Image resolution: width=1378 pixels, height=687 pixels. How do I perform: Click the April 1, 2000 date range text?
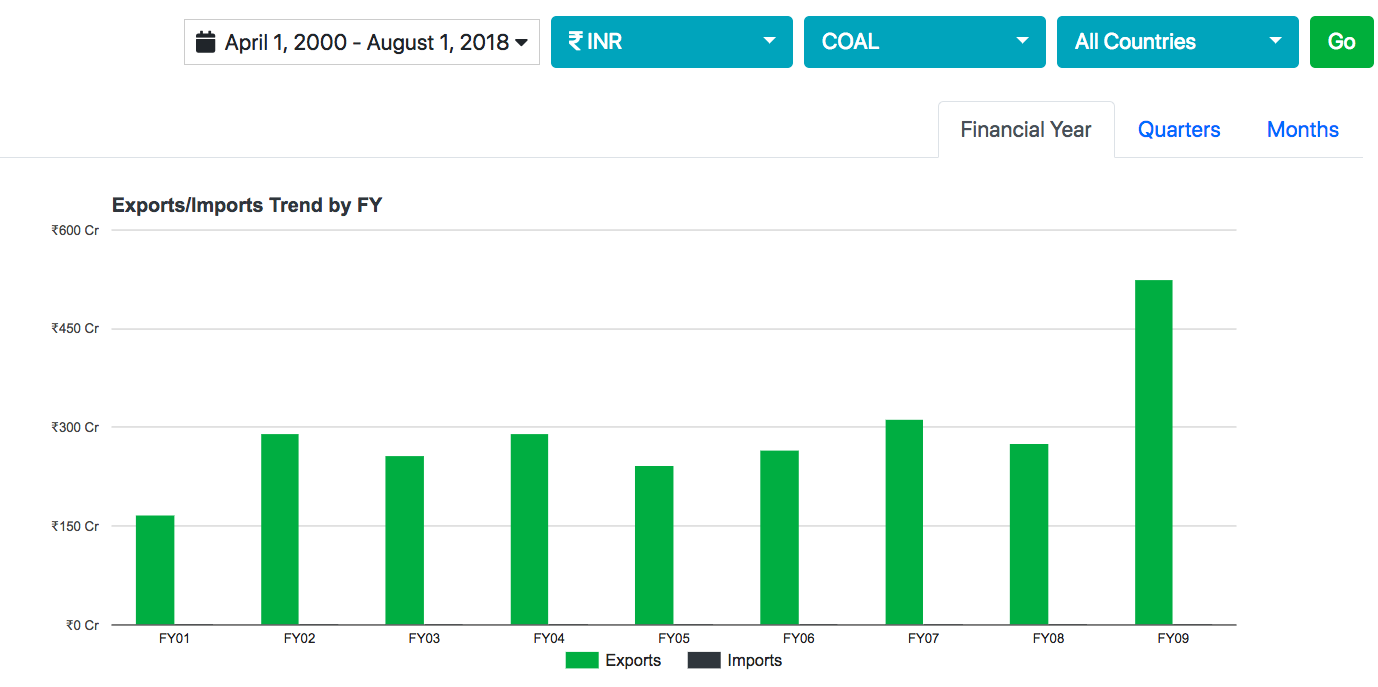[366, 42]
